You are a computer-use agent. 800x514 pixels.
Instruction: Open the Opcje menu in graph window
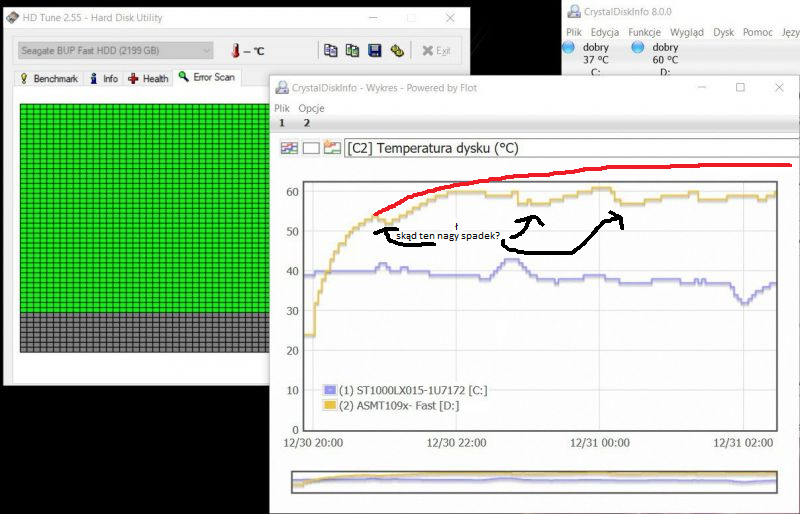311,108
